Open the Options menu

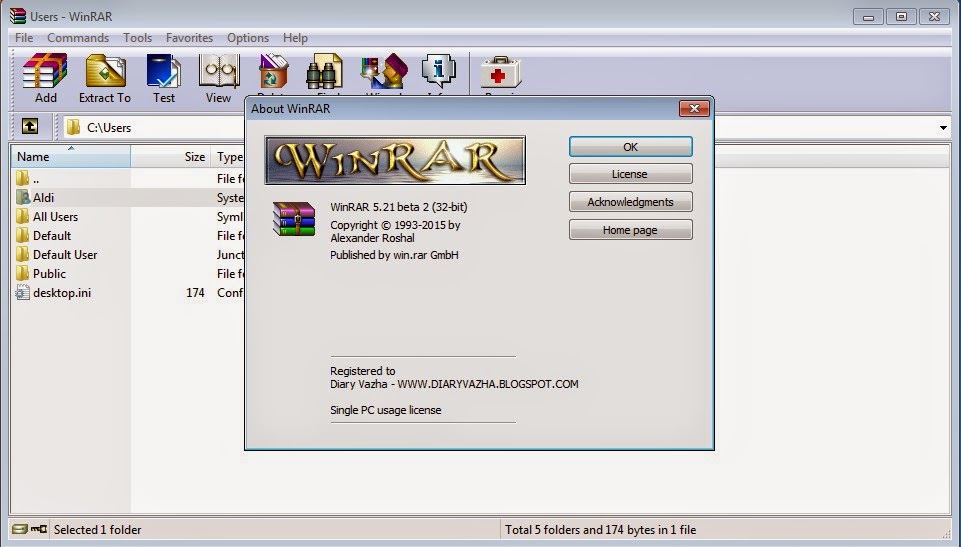click(x=248, y=37)
